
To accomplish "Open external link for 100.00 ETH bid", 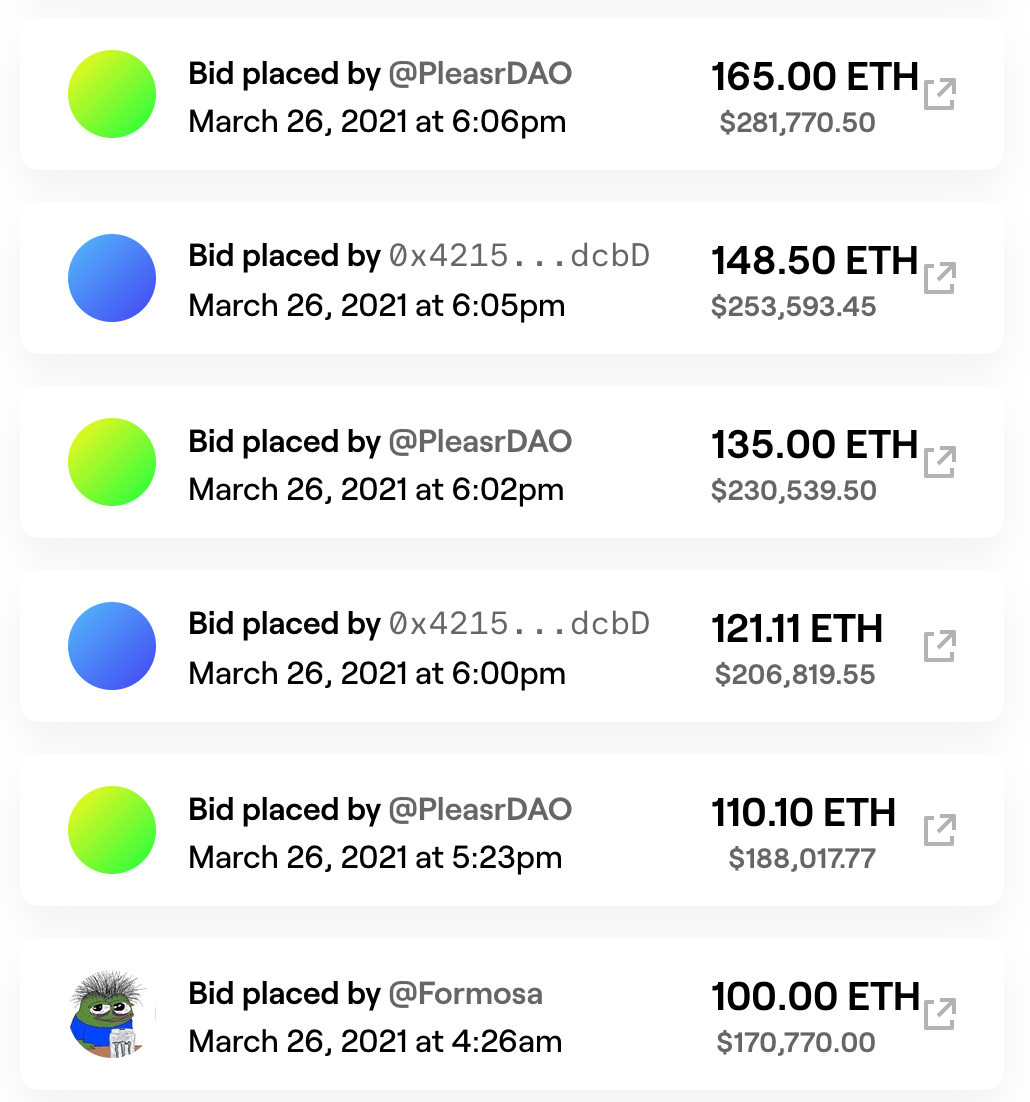I will [939, 1014].
